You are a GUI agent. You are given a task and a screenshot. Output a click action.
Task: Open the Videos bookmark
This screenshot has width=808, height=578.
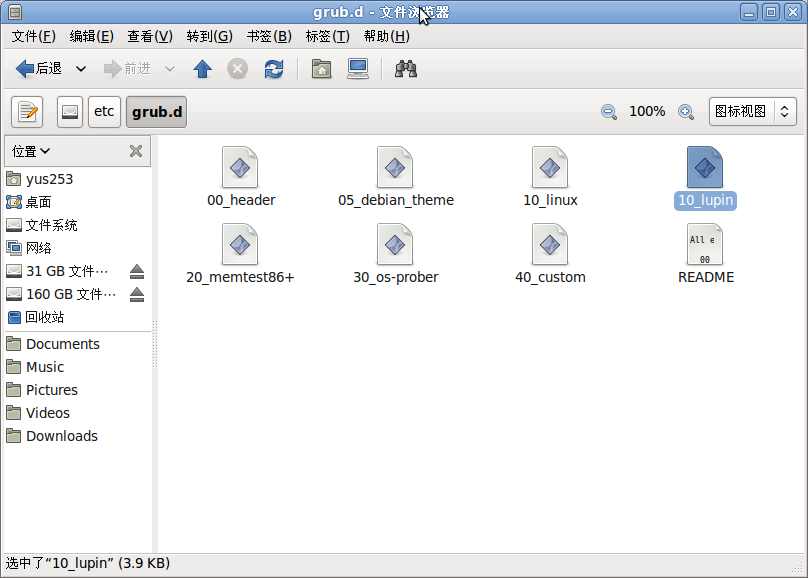click(77, 413)
